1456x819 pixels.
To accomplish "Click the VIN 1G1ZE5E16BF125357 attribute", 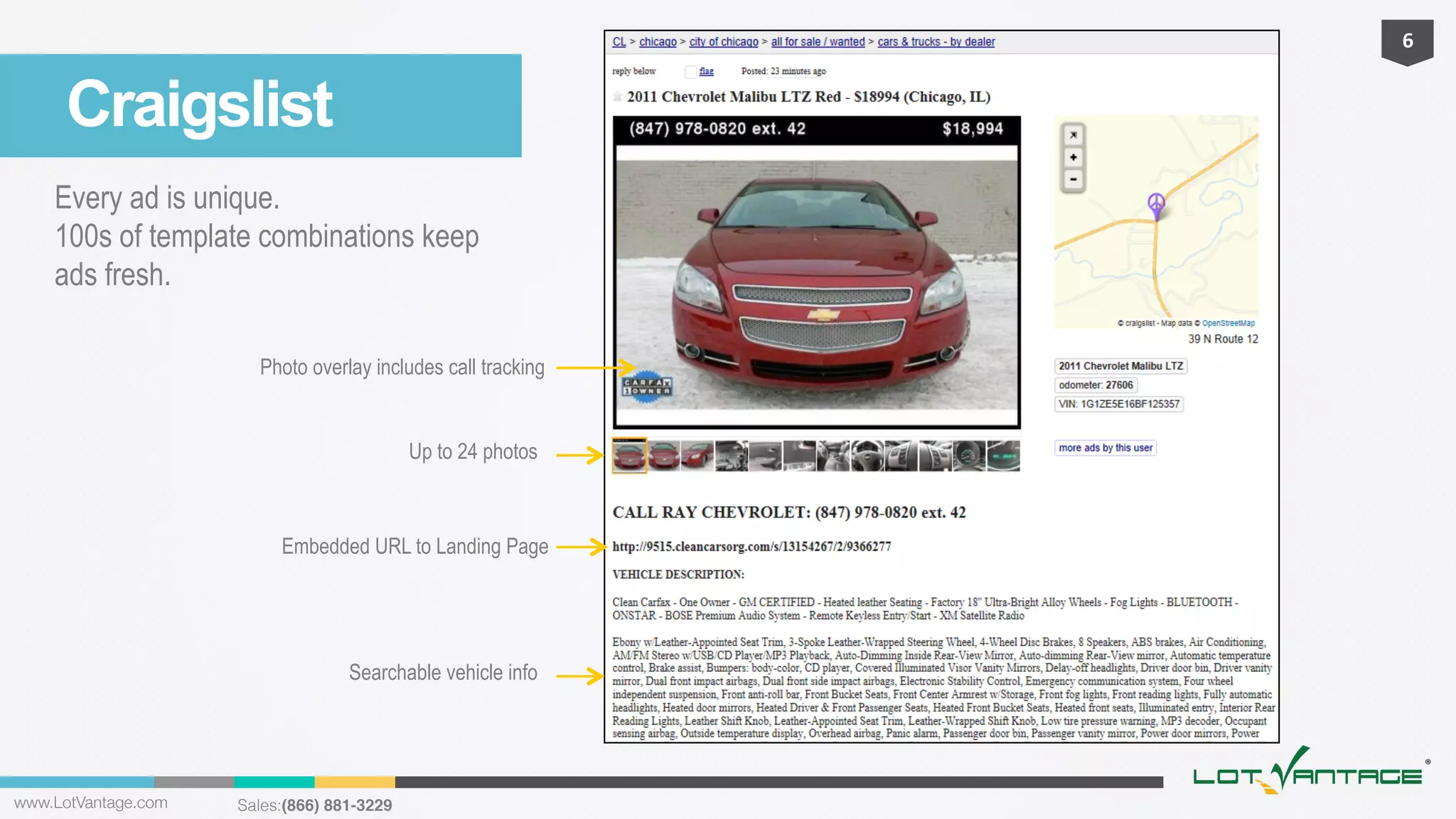I will click(x=1119, y=405).
